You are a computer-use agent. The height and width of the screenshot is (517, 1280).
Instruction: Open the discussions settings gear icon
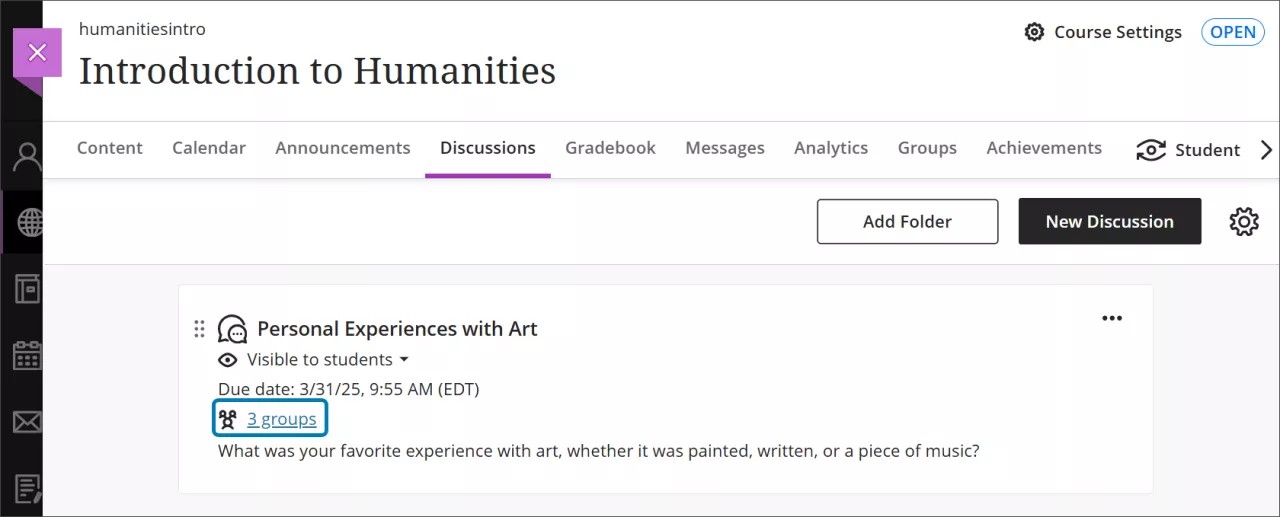tap(1243, 222)
